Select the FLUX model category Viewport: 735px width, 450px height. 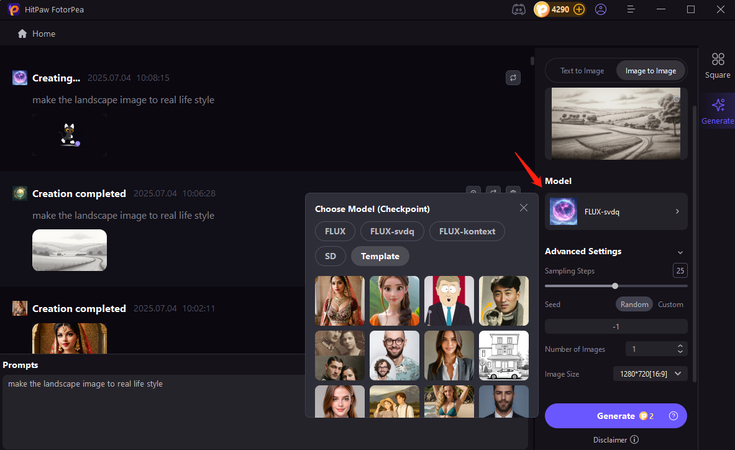tap(335, 231)
